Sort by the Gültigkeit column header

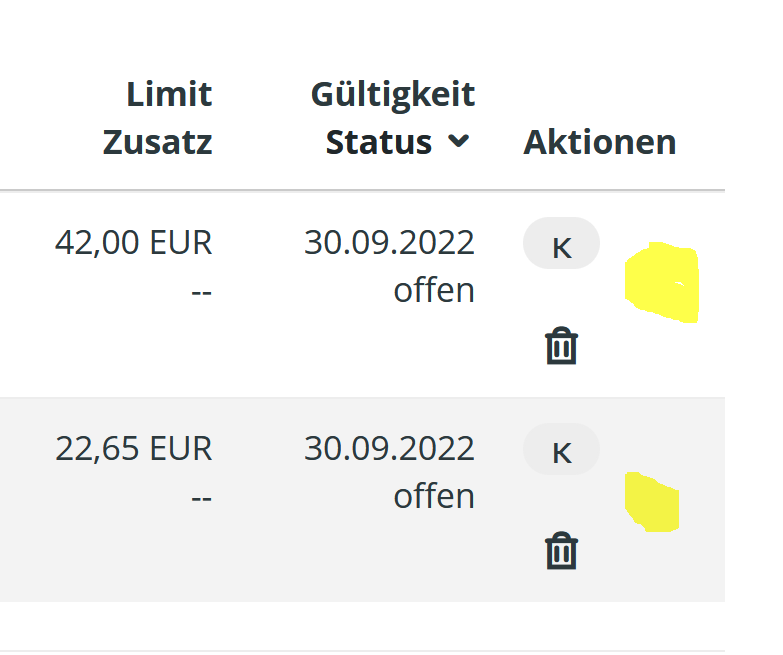coord(392,95)
